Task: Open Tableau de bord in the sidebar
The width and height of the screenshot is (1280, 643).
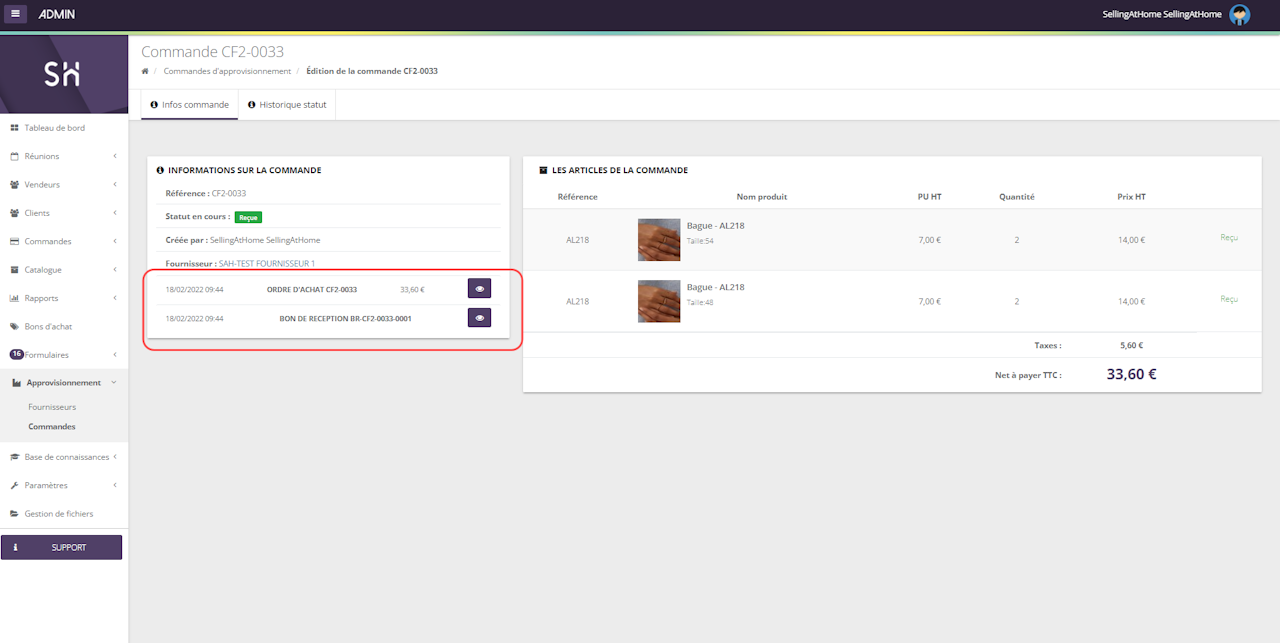Action: point(54,128)
